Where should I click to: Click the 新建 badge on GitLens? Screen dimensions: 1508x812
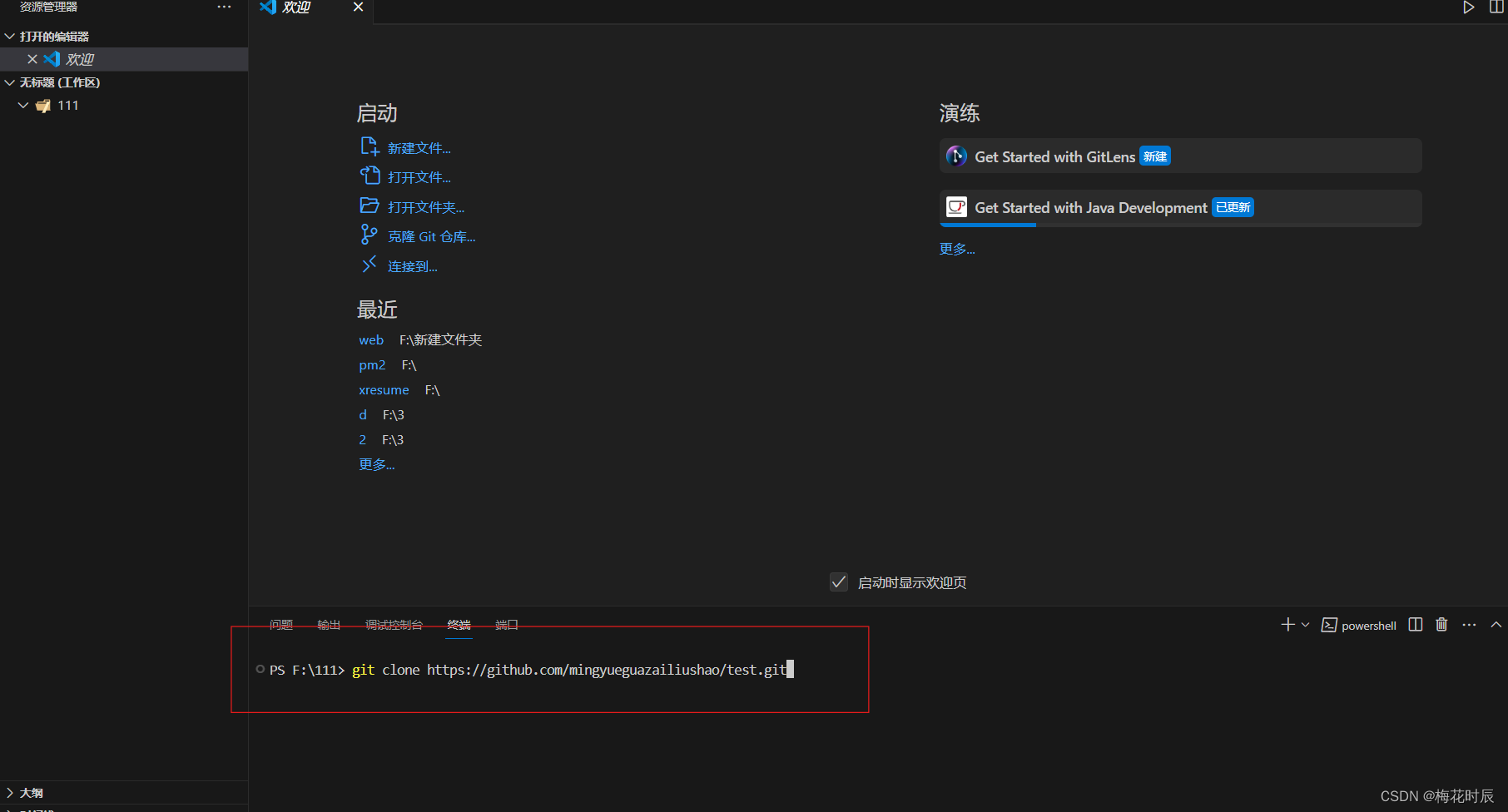click(1155, 156)
